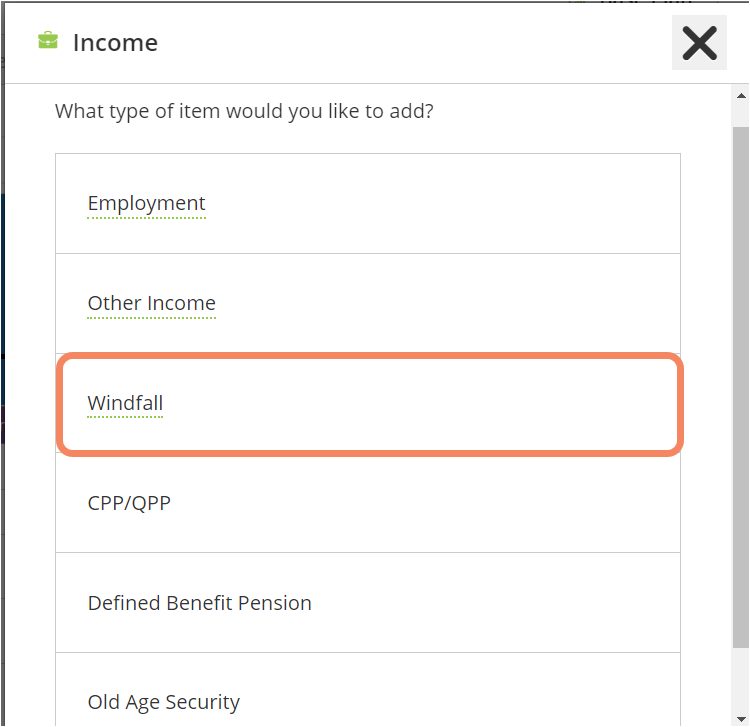
Task: Click the scrollbar track below the thumb
Action: pos(741,678)
